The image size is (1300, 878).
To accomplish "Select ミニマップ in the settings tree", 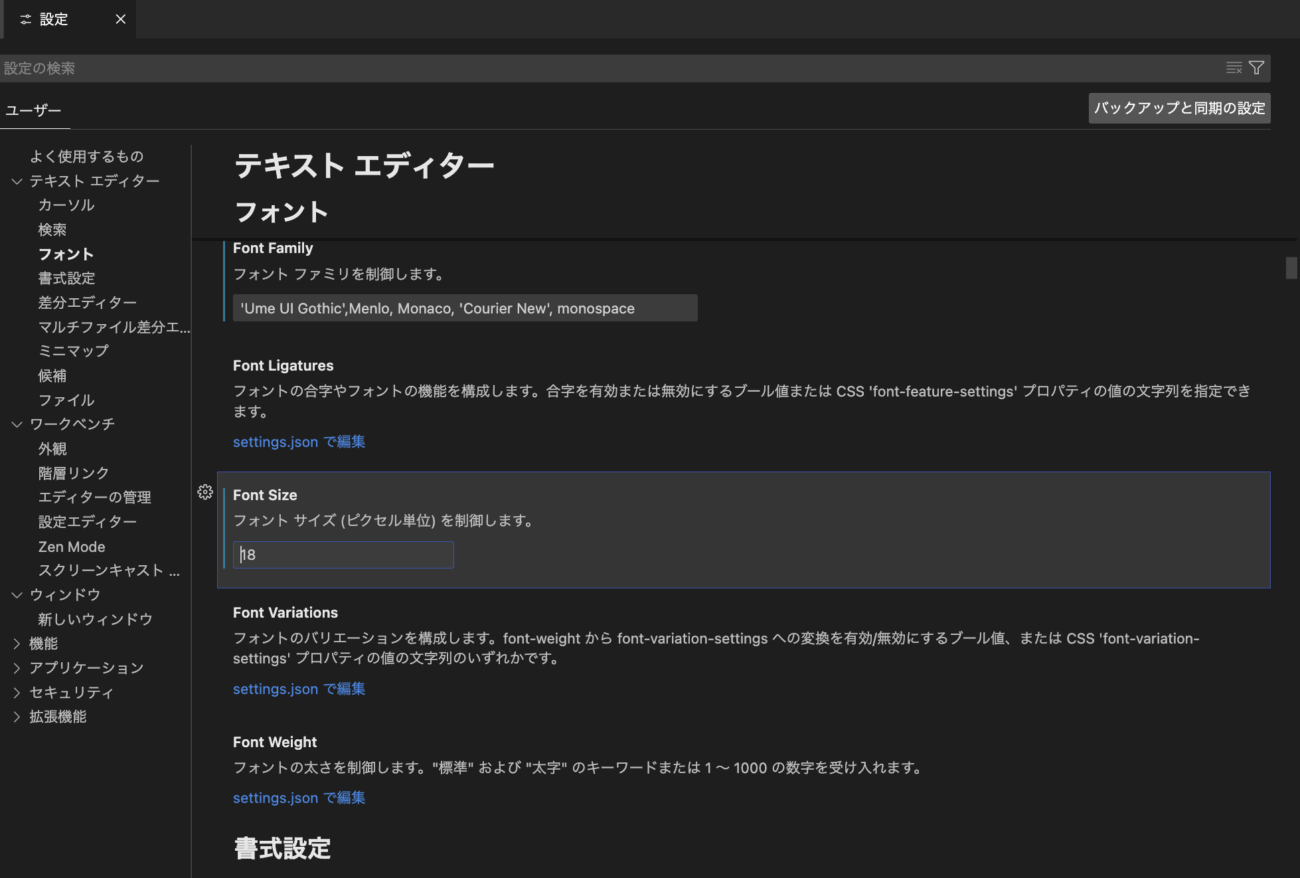I will (x=73, y=351).
